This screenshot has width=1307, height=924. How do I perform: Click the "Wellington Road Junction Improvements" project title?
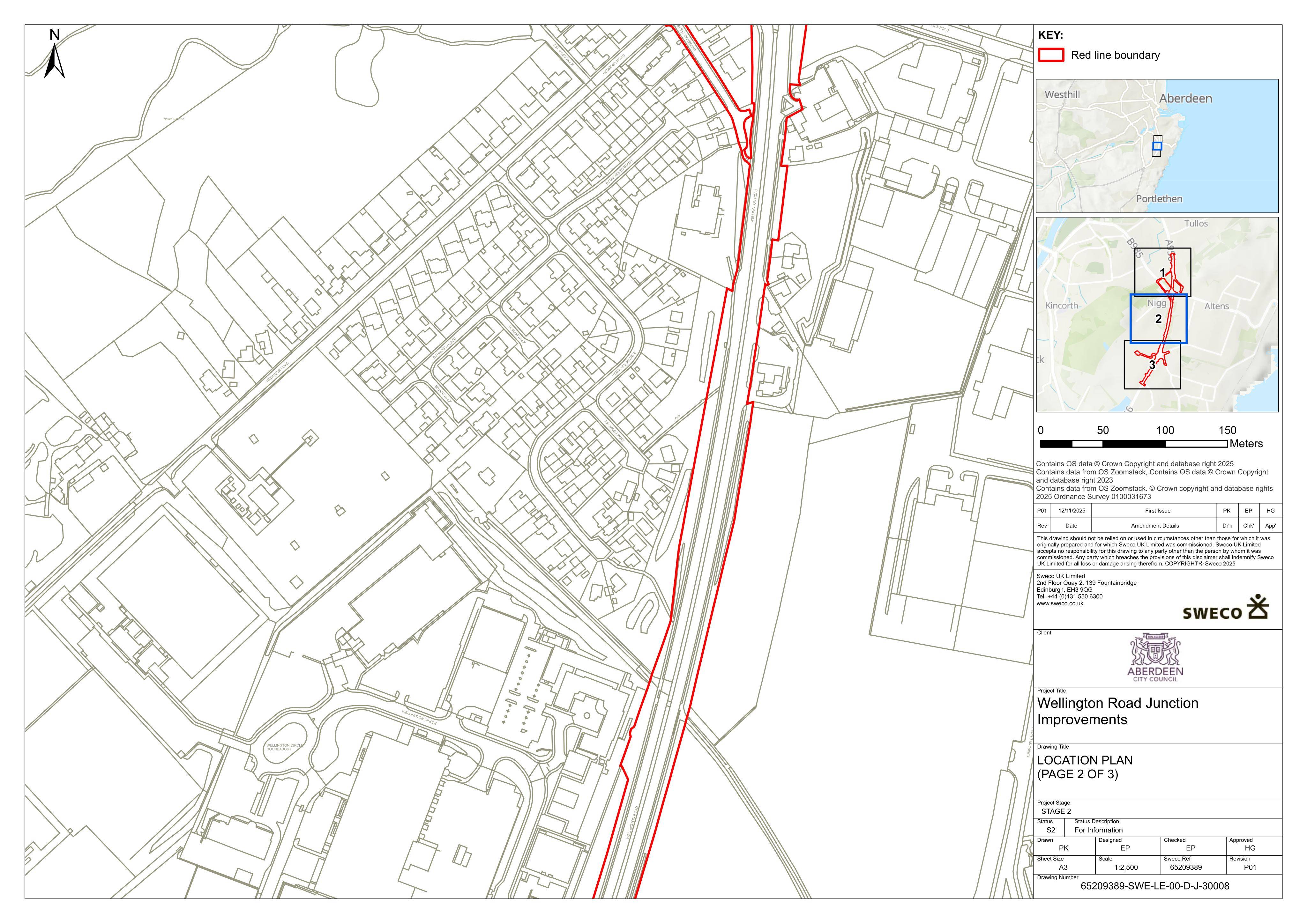click(1117, 711)
